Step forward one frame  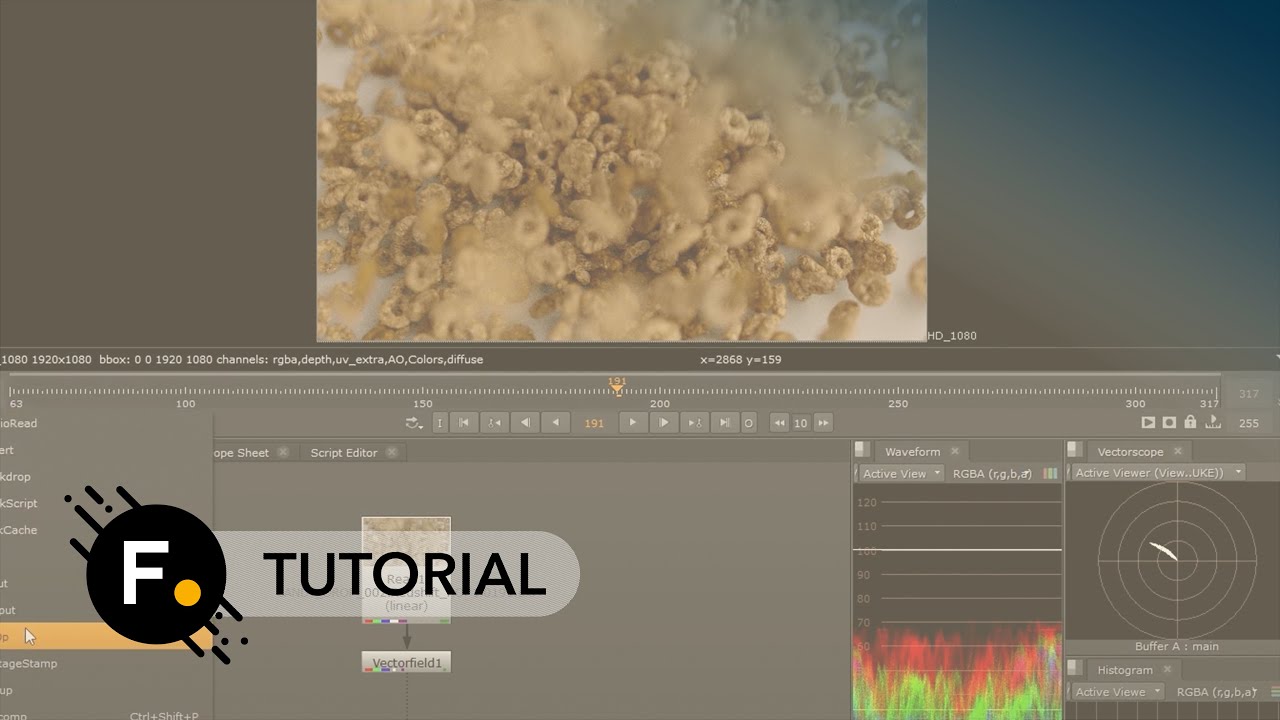tap(663, 423)
